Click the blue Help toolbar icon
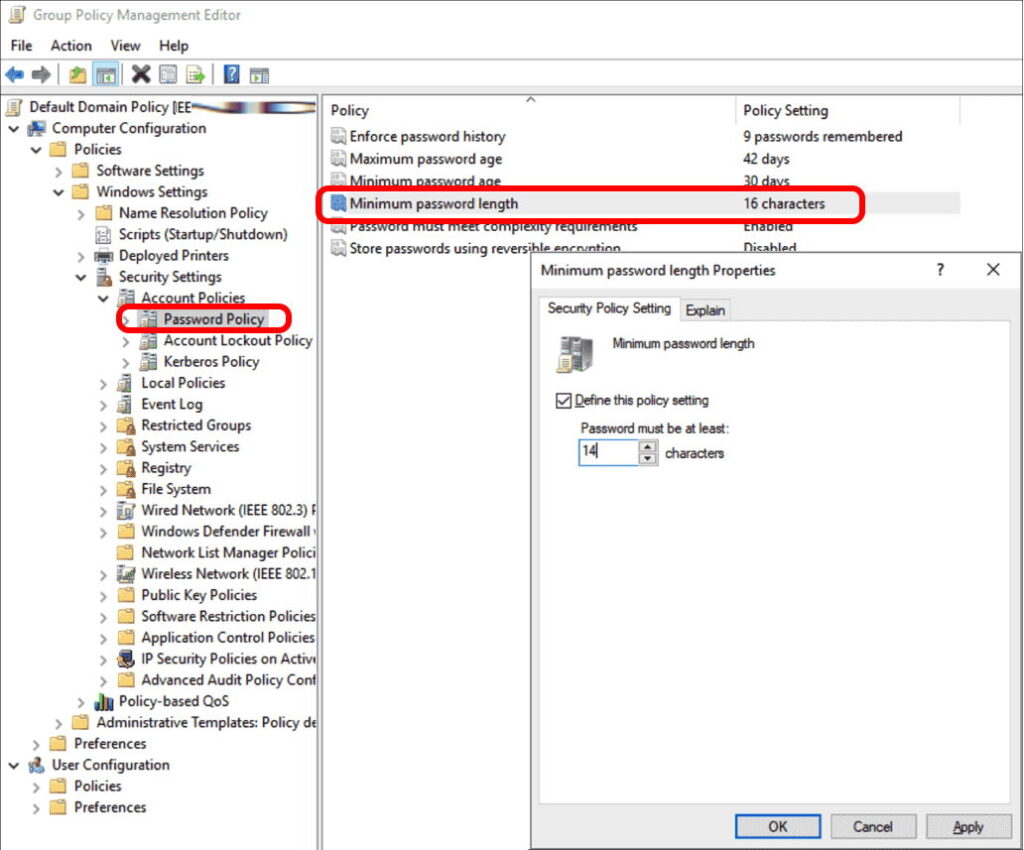 [x=232, y=75]
